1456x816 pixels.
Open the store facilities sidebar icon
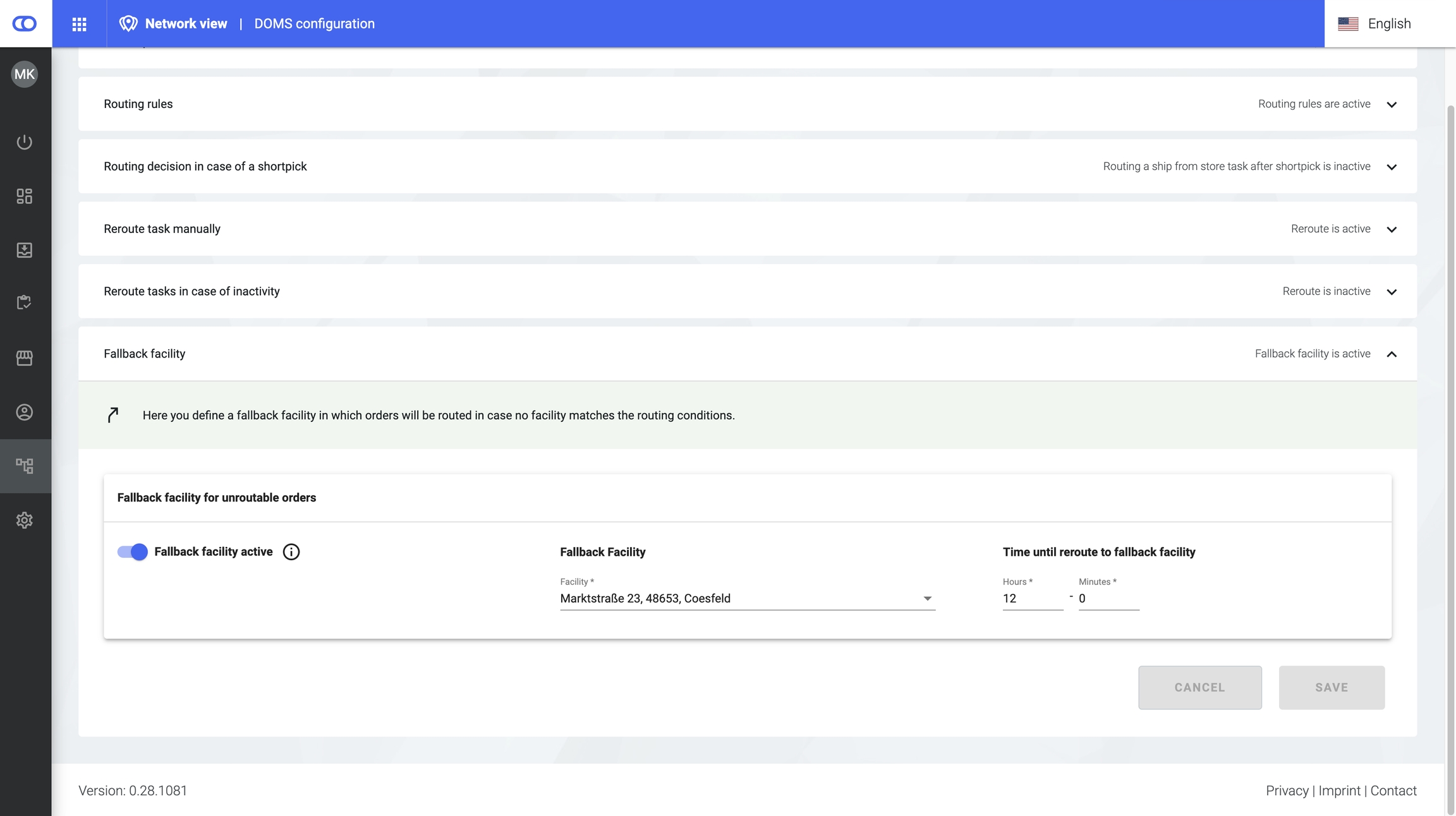coord(25,358)
